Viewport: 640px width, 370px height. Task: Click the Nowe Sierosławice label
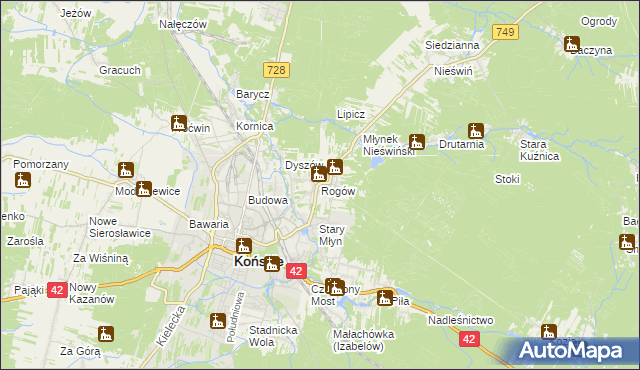tap(120, 227)
